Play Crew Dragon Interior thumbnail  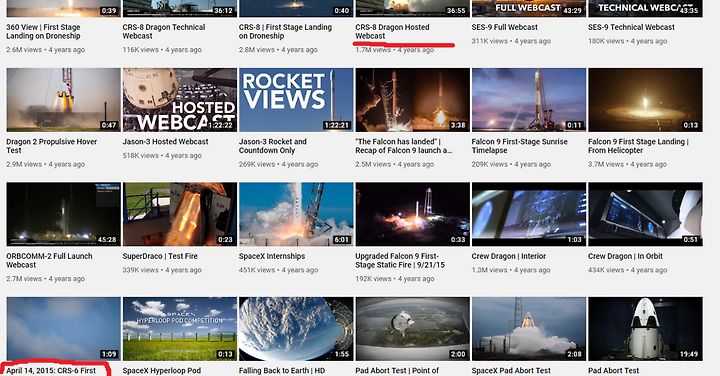(529, 214)
